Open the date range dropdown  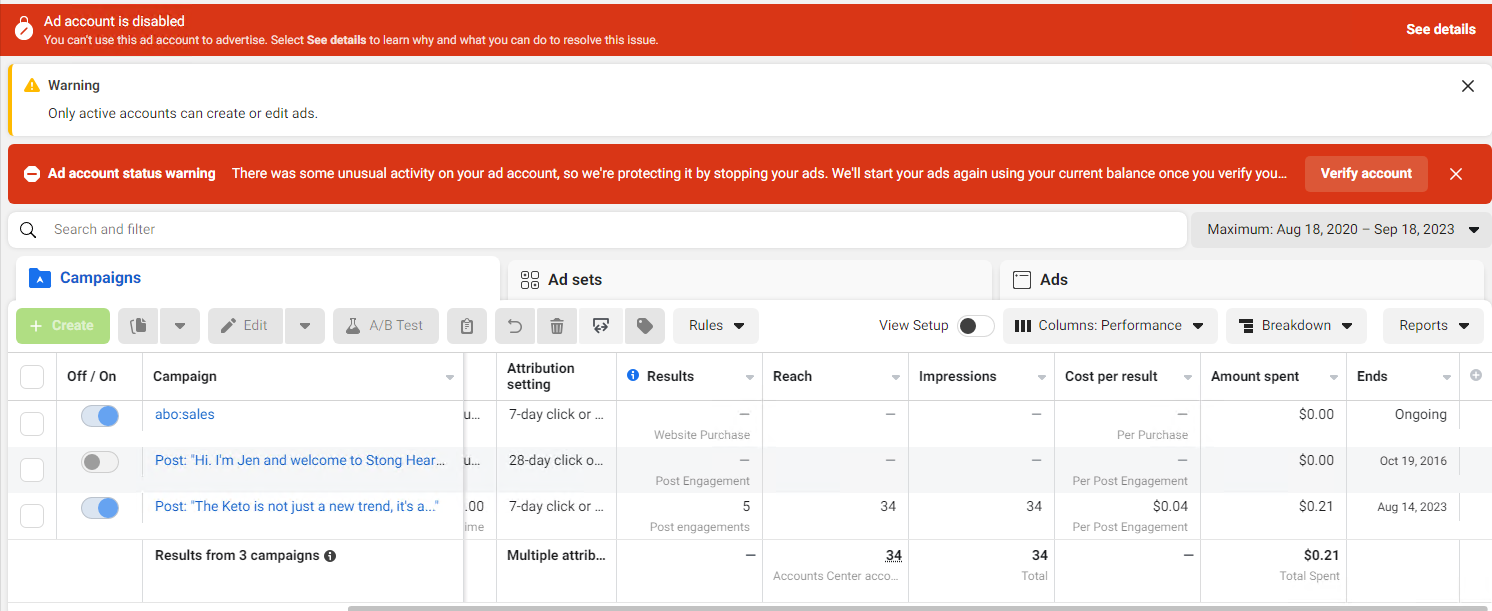coord(1341,230)
